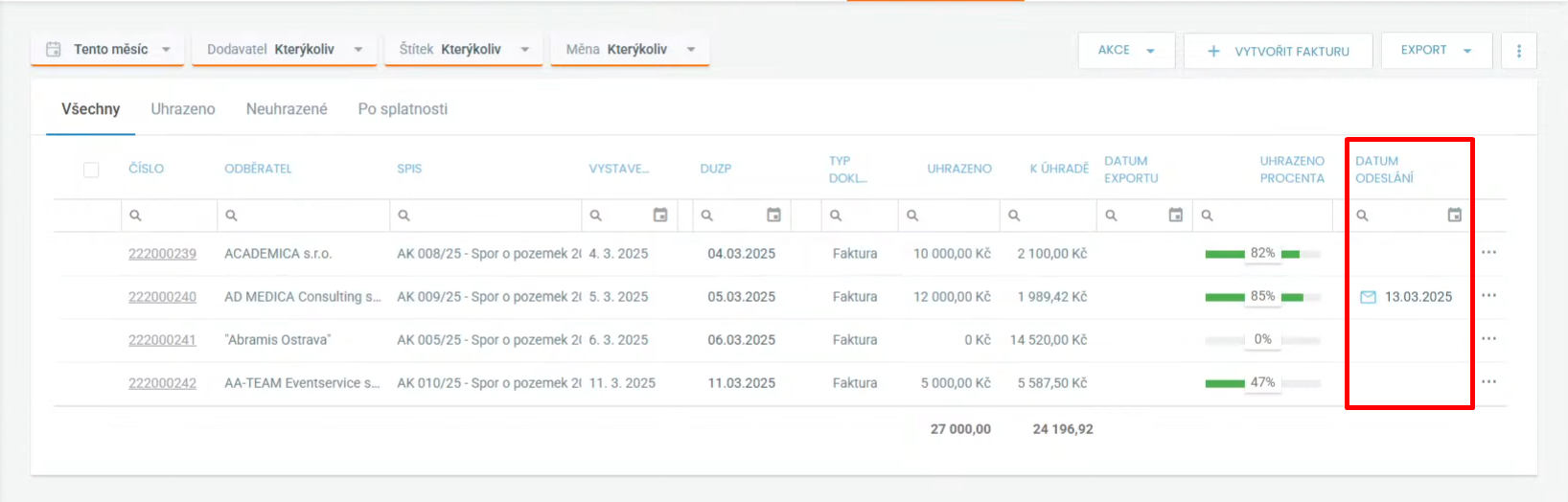
Task: Open row actions menu for invoice 222000239
Action: point(1487,253)
